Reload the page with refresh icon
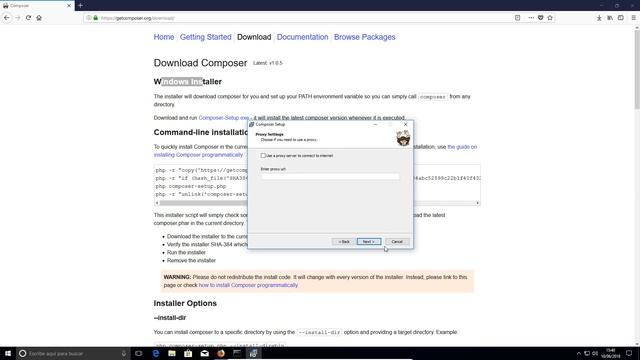 (28, 18)
